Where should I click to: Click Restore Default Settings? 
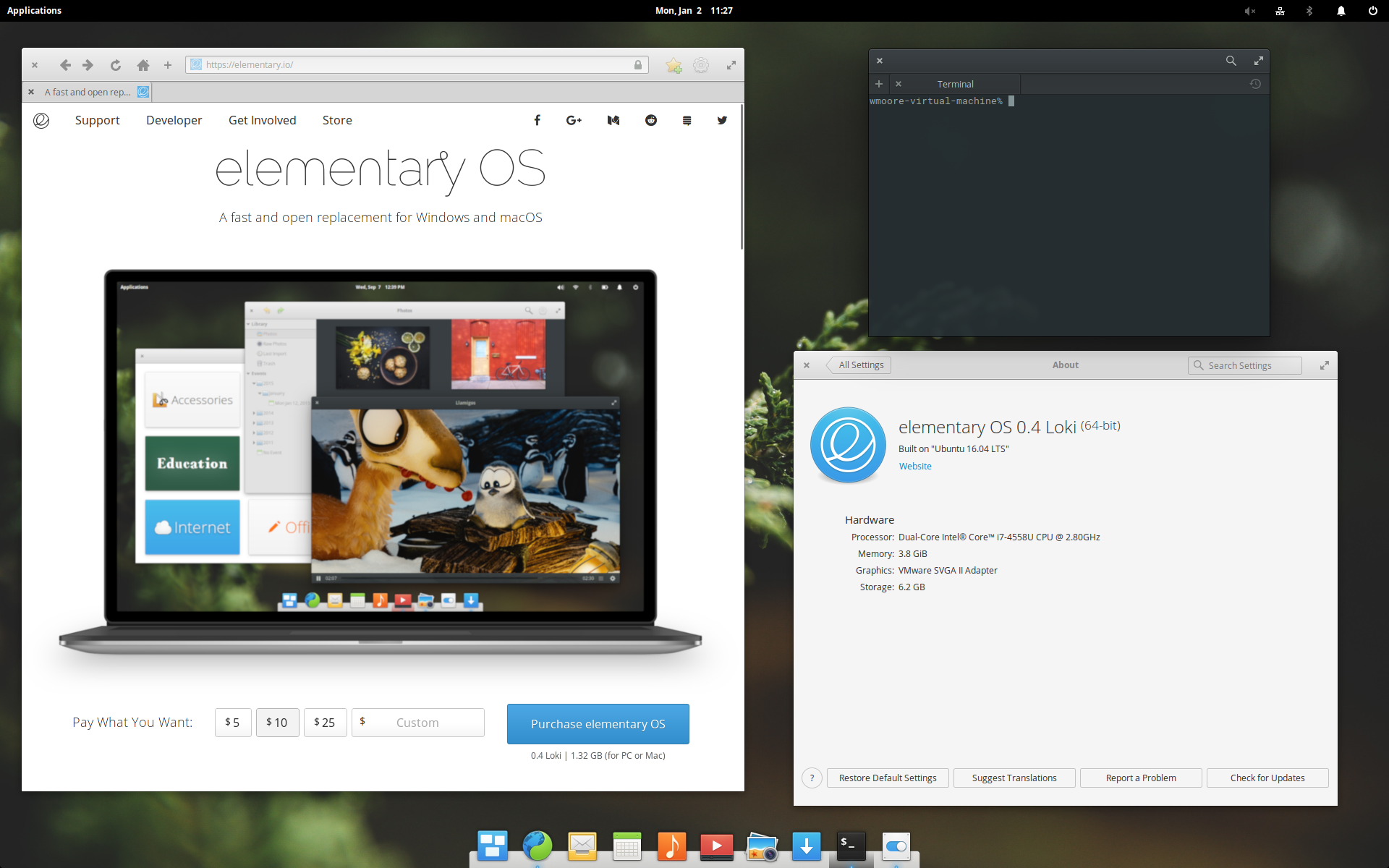click(888, 778)
